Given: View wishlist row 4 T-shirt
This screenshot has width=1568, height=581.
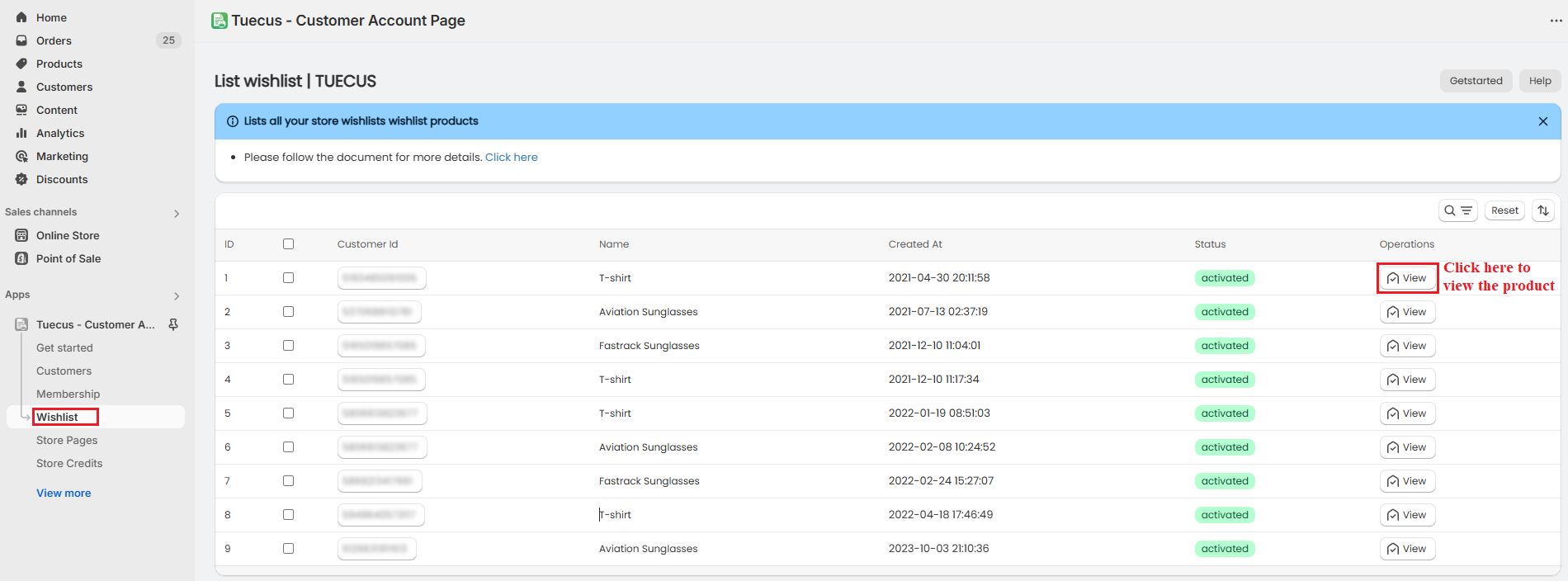Looking at the screenshot, I should [1407, 380].
